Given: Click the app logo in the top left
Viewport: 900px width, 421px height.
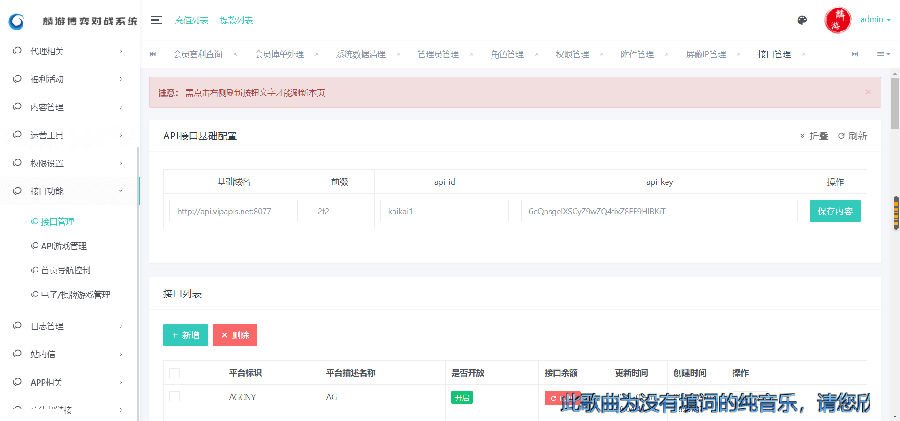Looking at the screenshot, I should click(x=16, y=20).
